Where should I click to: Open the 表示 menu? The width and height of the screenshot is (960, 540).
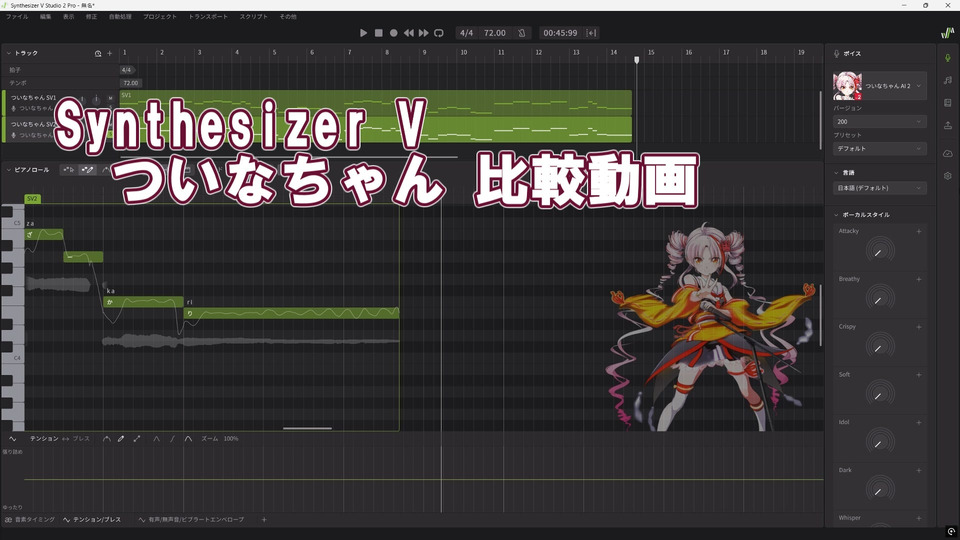(69, 17)
